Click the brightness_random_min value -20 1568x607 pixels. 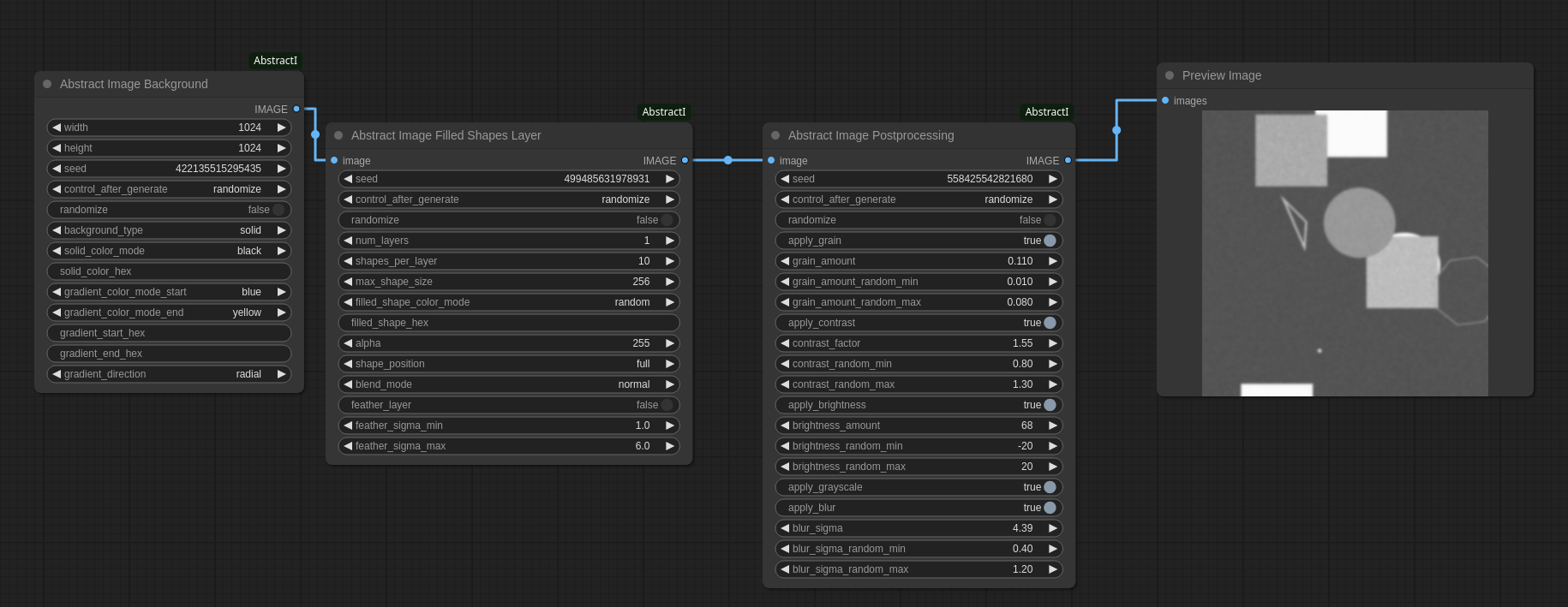coord(1025,446)
